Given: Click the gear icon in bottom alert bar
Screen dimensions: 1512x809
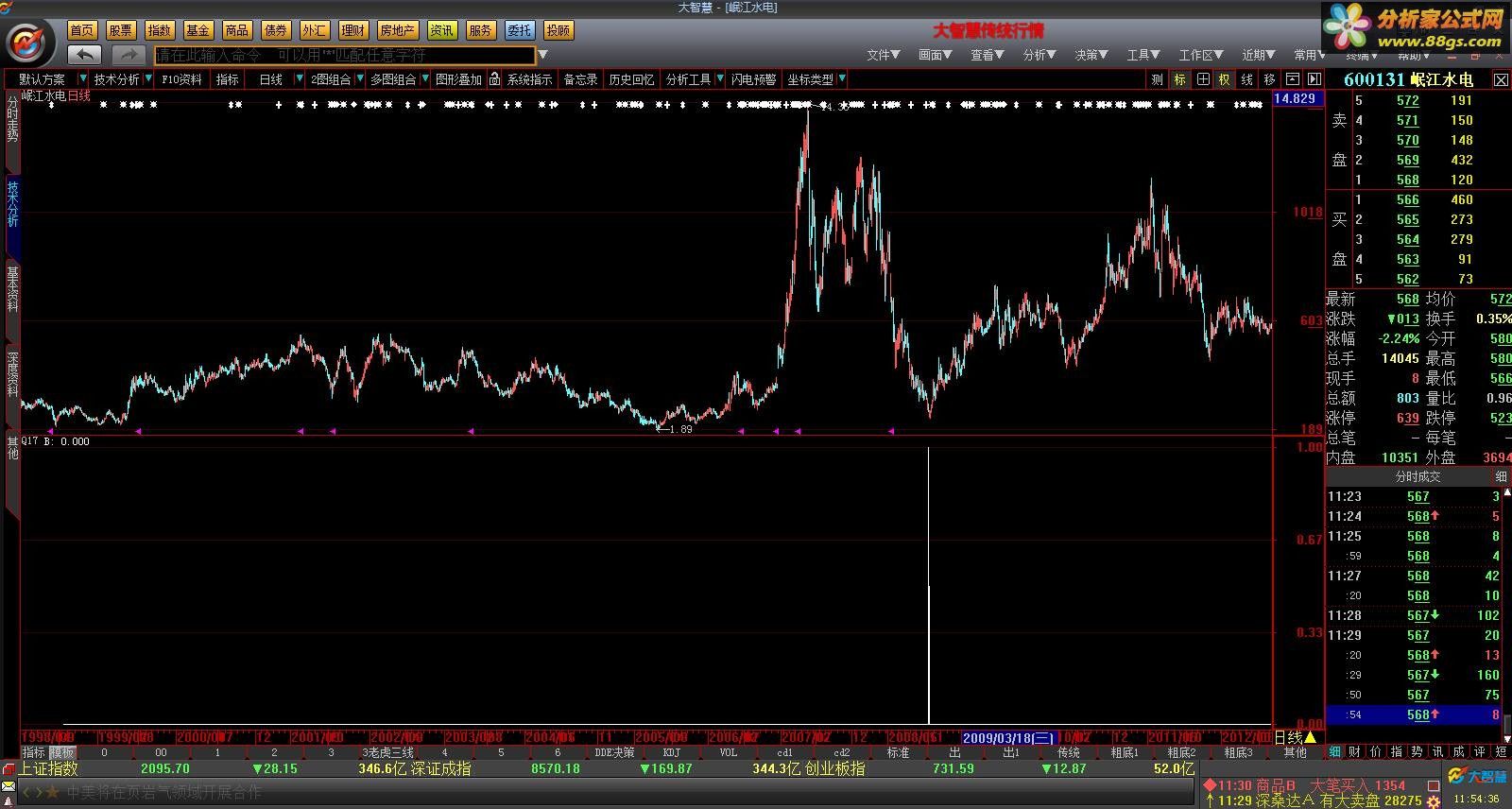Looking at the screenshot, I should [1433, 801].
